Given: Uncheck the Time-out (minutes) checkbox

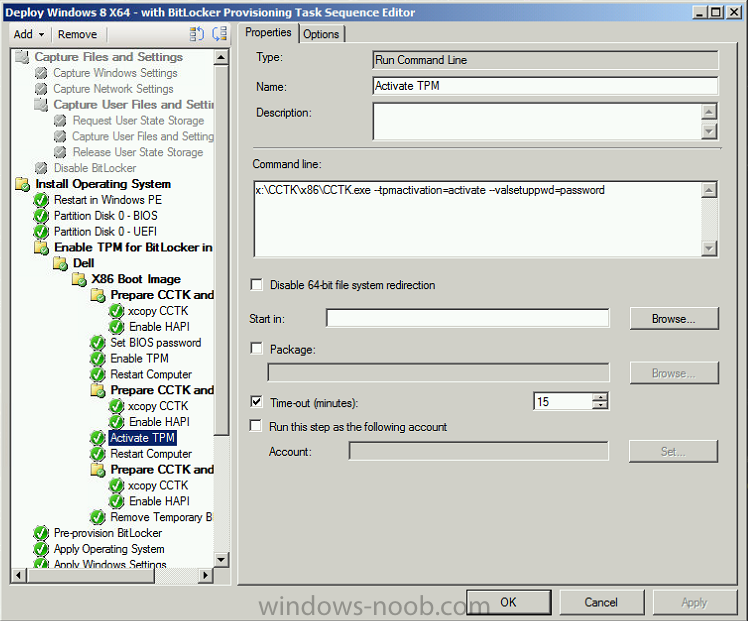Looking at the screenshot, I should [x=257, y=402].
